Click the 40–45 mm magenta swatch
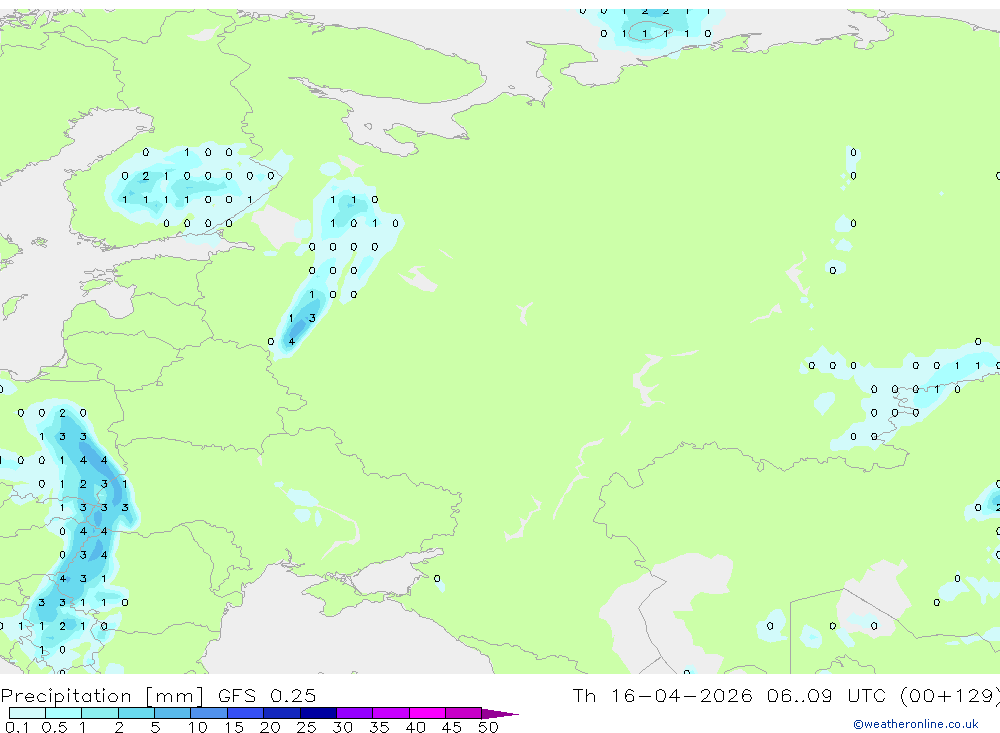Viewport: 1000px width, 733px height. [427, 713]
